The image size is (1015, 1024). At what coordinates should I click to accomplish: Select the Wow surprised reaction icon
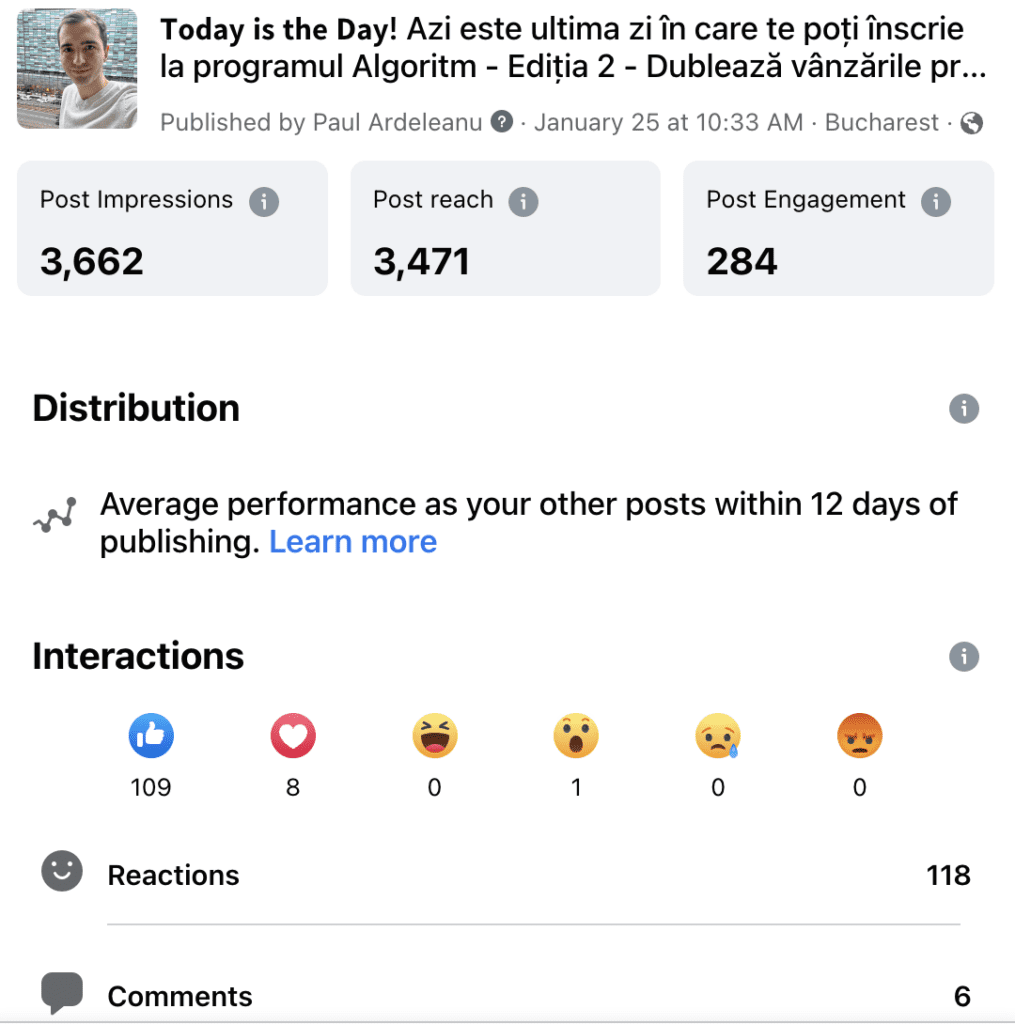[575, 735]
